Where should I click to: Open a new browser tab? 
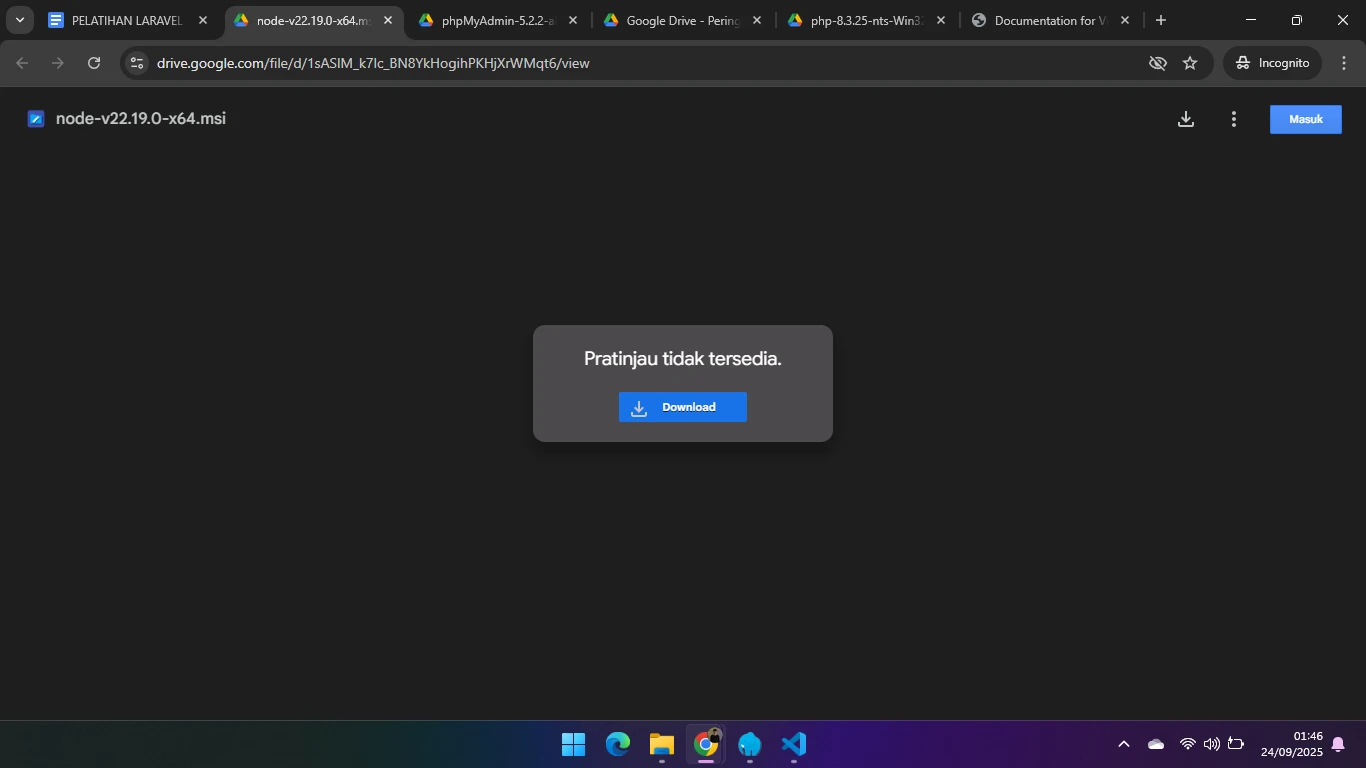click(x=1160, y=20)
